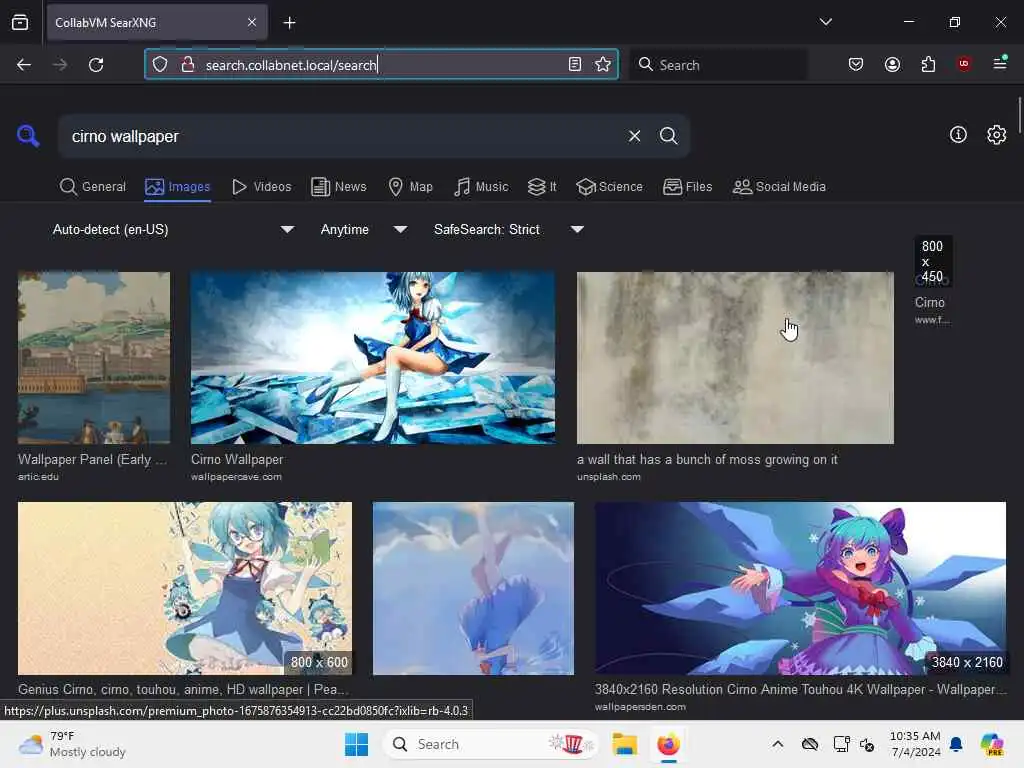Open the SafeSearch Strict dropdown

pos(508,229)
